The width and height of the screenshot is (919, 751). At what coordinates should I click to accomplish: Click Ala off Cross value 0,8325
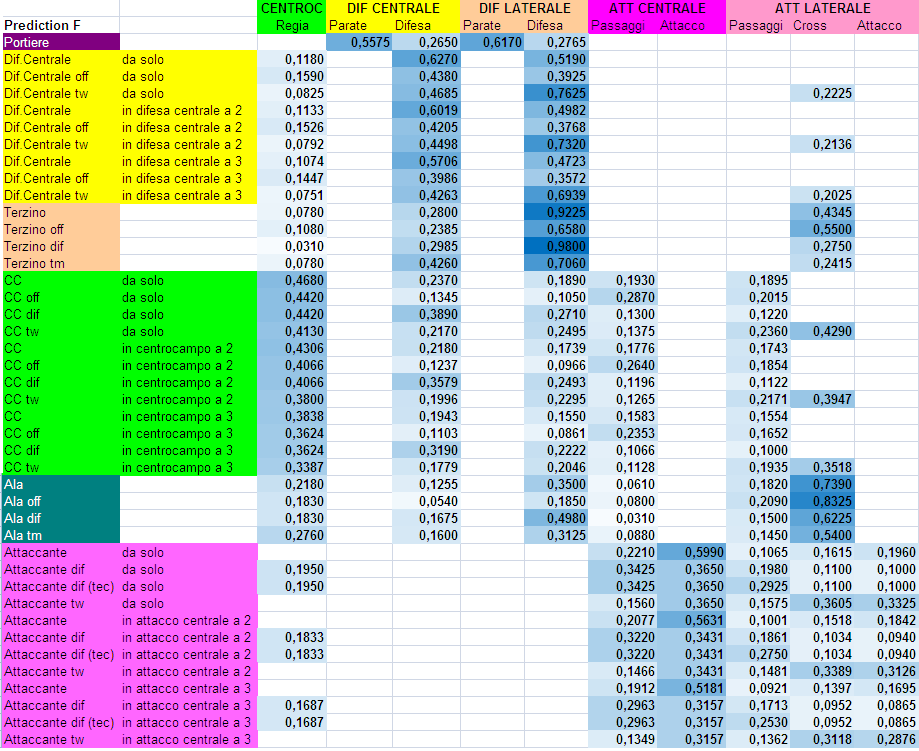822,501
